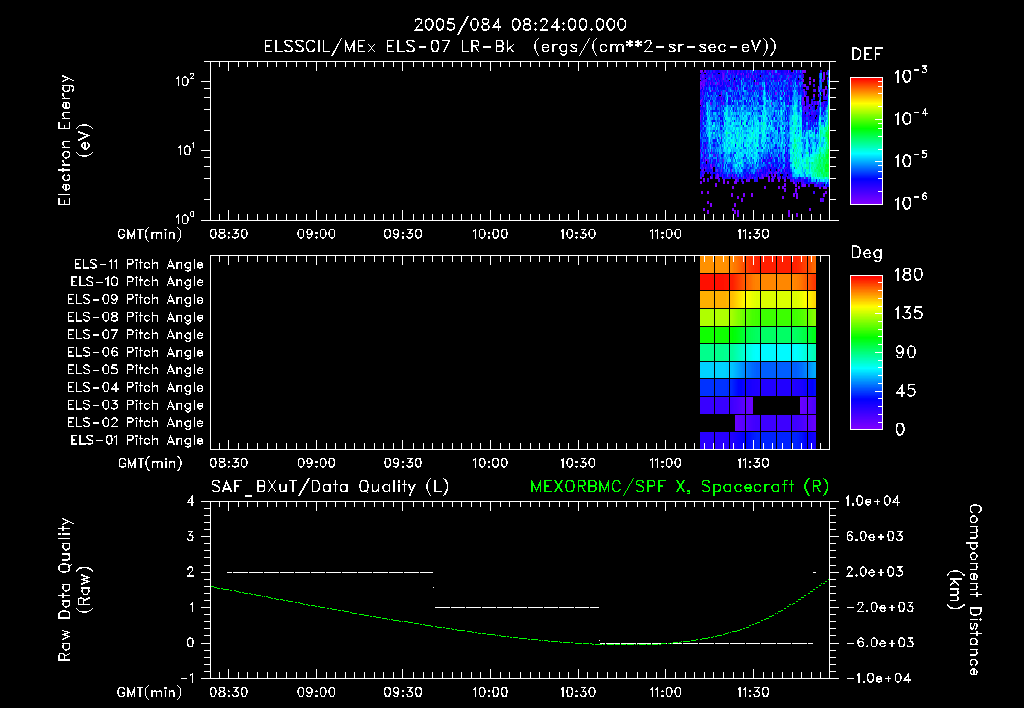Click the green MEXORBMC/SPF X, Spacecraft (R) legend

(x=679, y=487)
